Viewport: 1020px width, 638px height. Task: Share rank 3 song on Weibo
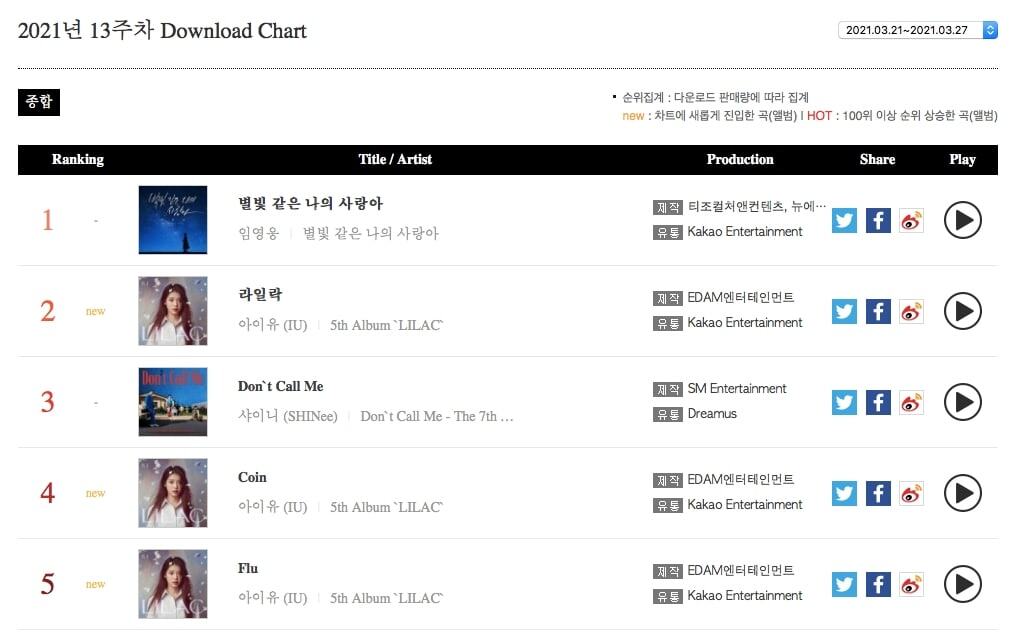click(x=911, y=402)
